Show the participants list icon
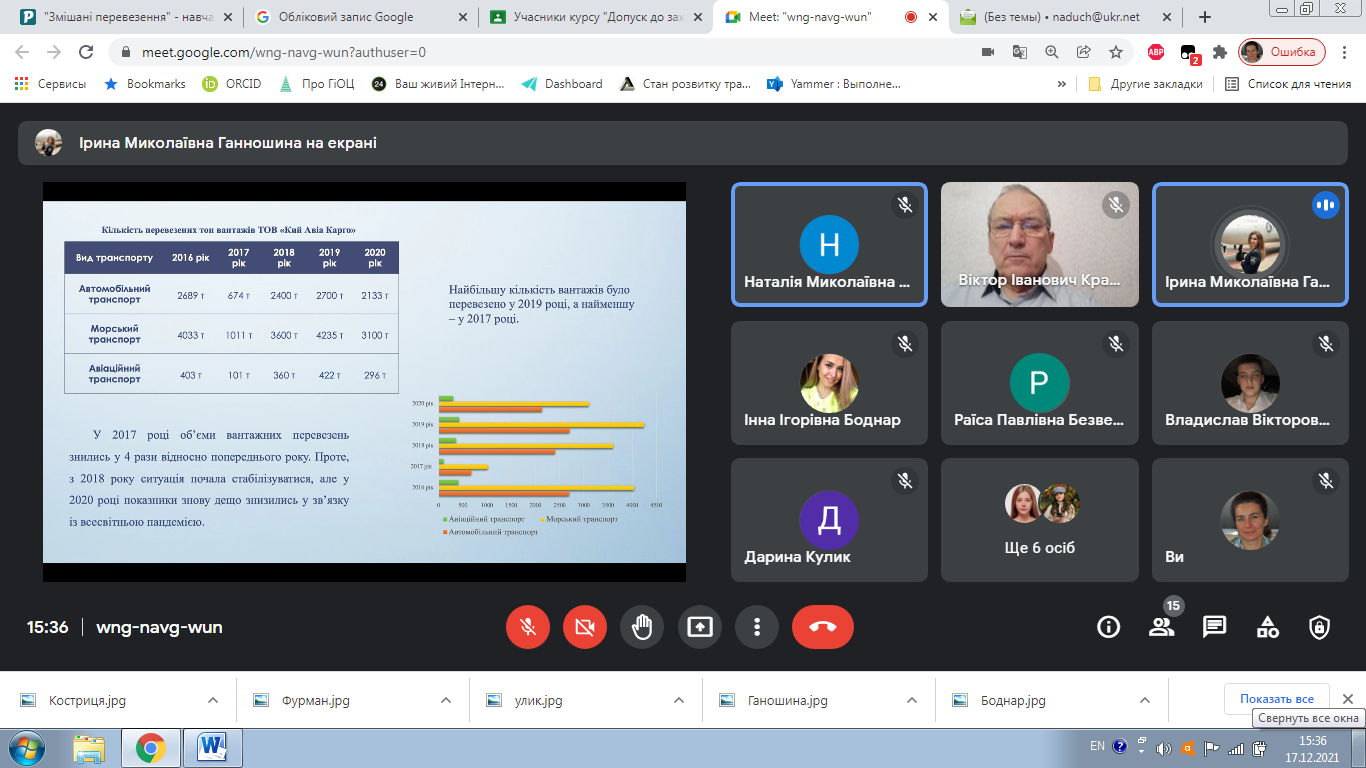The image size is (1366, 768). (x=1161, y=627)
